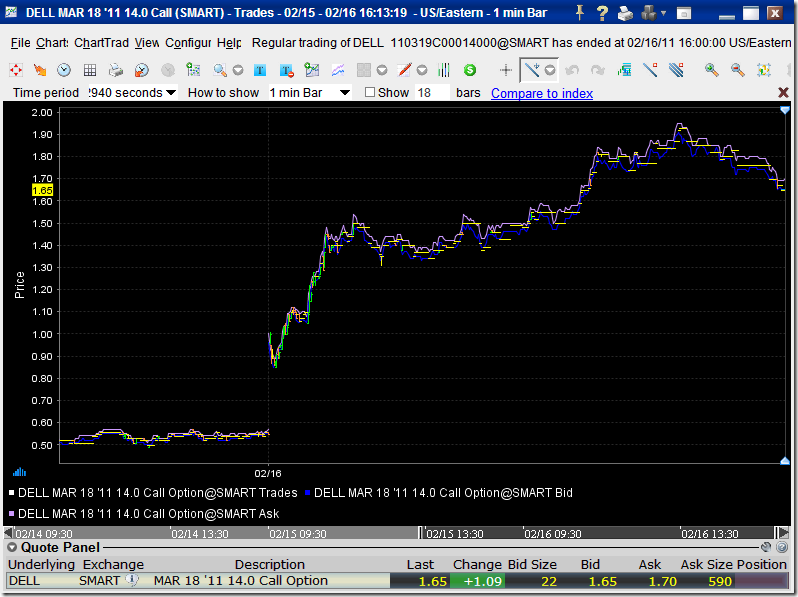The width and height of the screenshot is (798, 597).
Task: Click timeline scroll right arrow
Action: (783, 533)
